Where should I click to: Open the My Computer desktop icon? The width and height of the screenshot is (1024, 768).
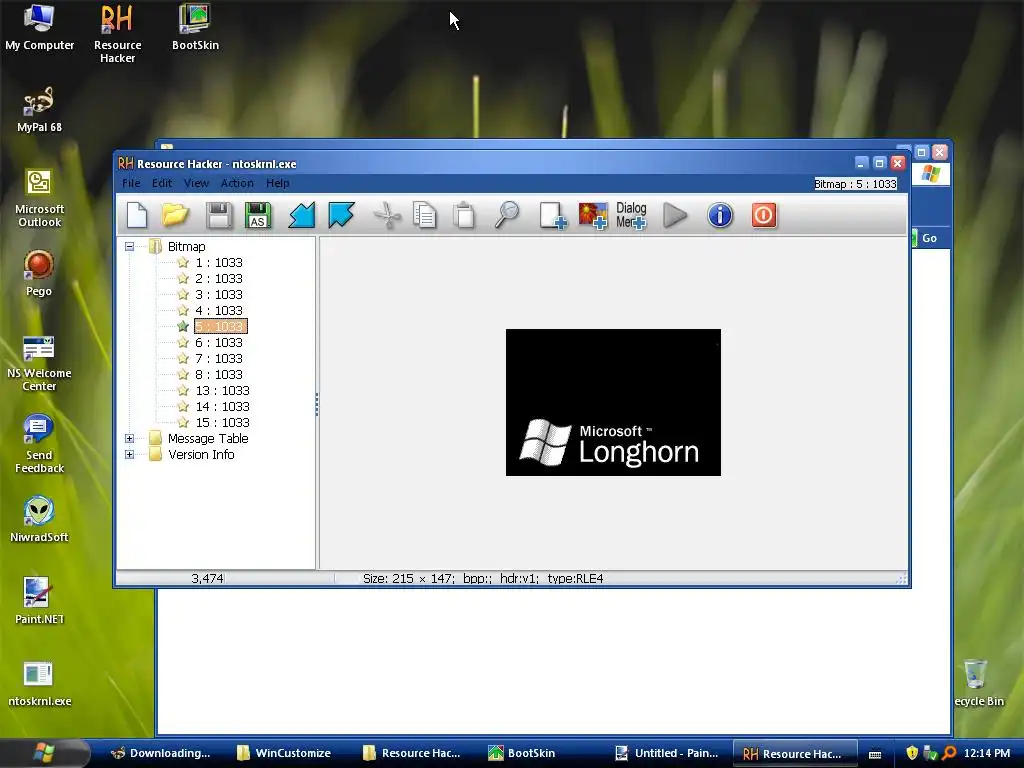pos(39,27)
